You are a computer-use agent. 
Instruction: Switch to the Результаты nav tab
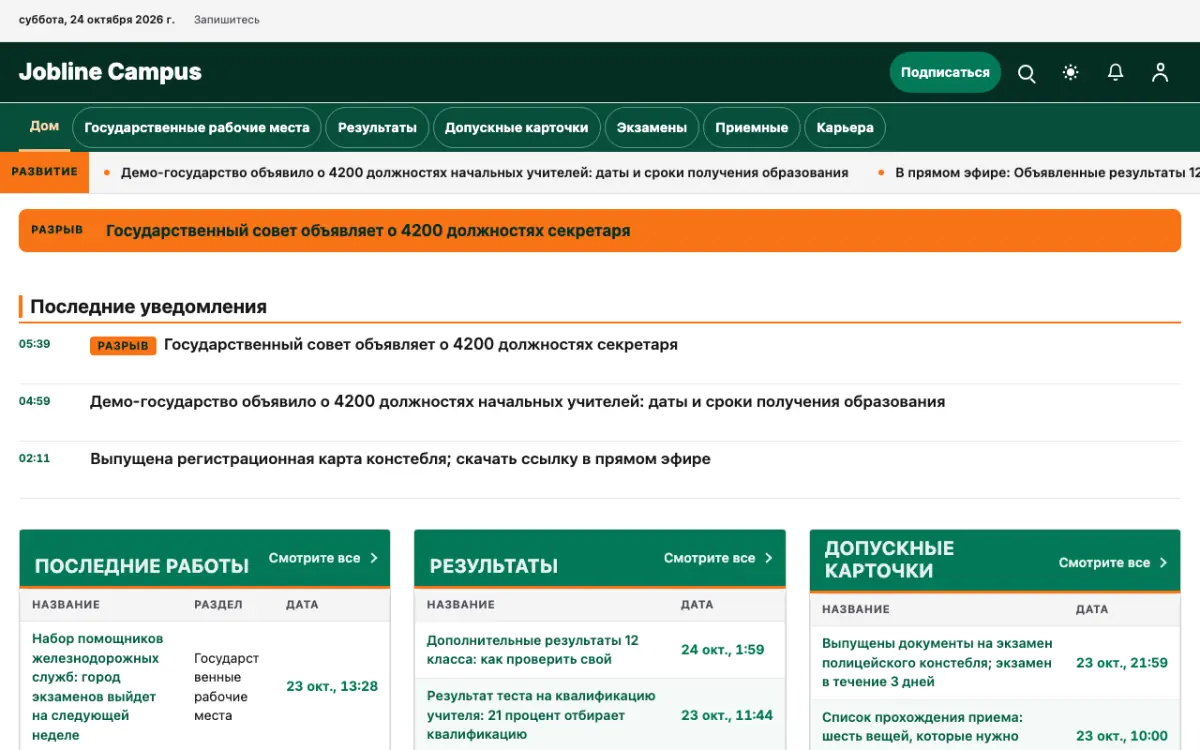(x=377, y=128)
